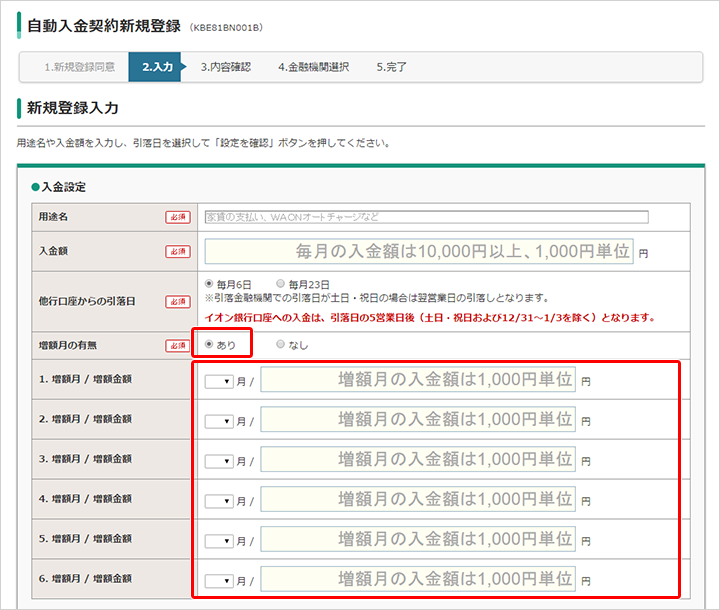Go to step 3.内容確認
The width and height of the screenshot is (720, 610).
tap(225, 68)
